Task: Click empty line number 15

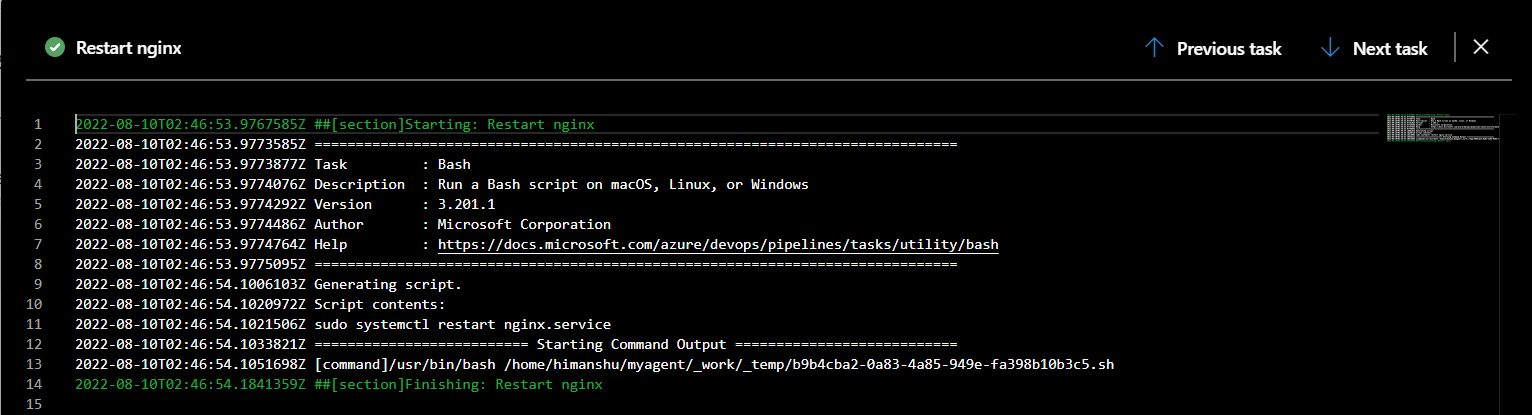Action: [x=38, y=405]
